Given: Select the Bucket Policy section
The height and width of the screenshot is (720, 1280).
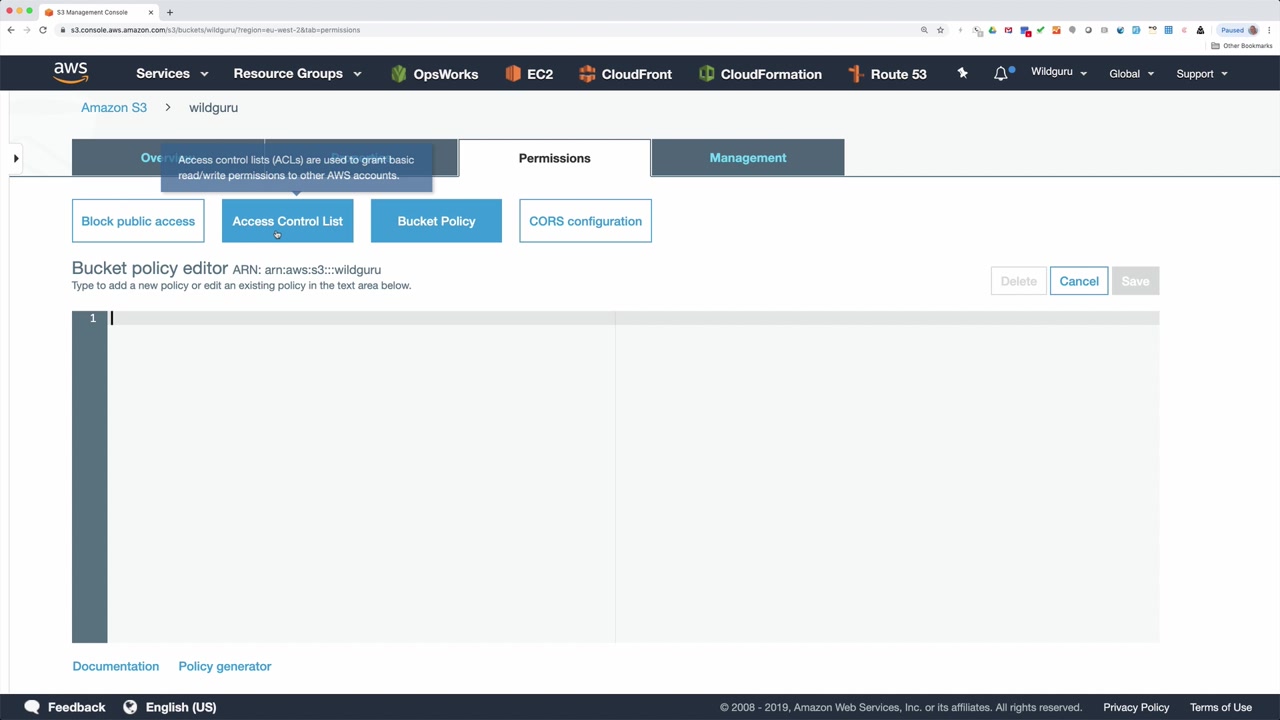Looking at the screenshot, I should (x=436, y=221).
